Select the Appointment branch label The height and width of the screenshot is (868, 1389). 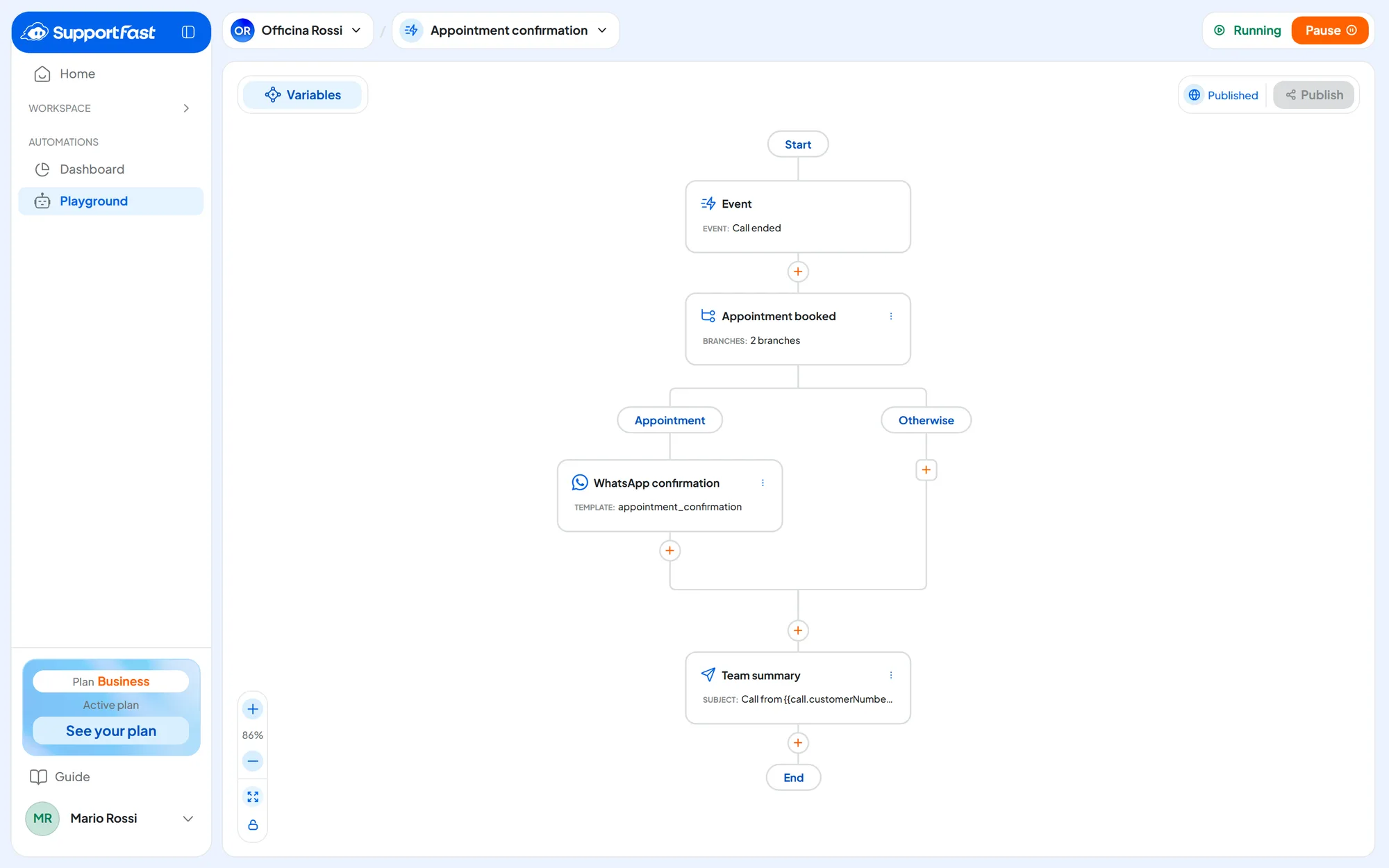pyautogui.click(x=669, y=420)
